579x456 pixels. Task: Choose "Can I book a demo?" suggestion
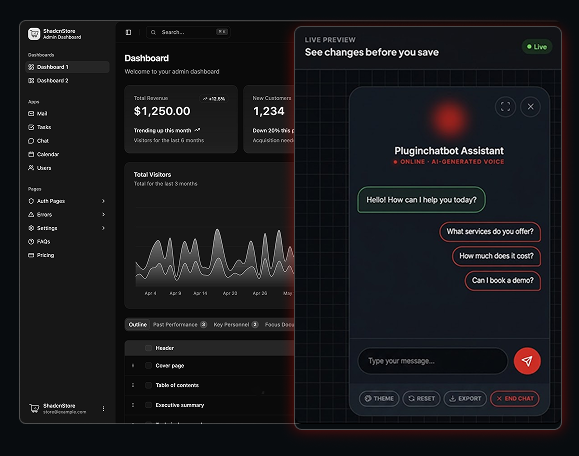click(x=503, y=281)
